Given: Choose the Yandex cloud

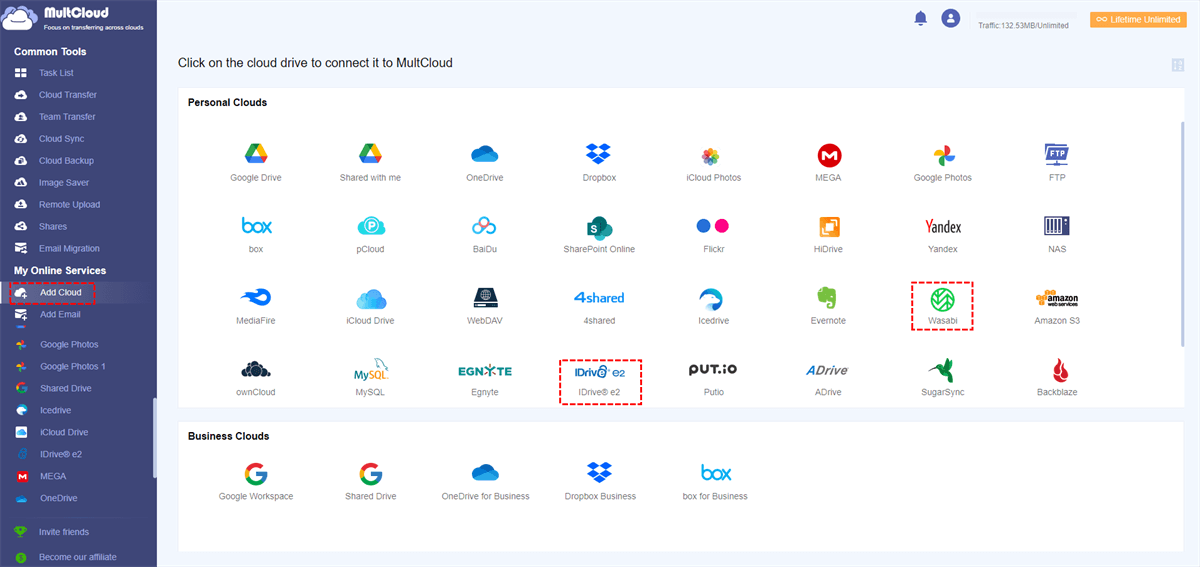Looking at the screenshot, I should [942, 235].
